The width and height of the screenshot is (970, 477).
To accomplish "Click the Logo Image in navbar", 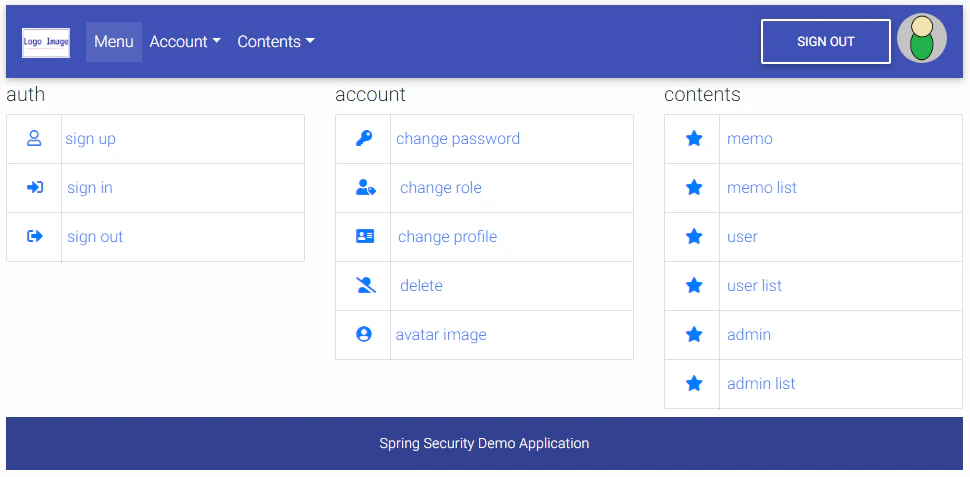I will click(46, 43).
